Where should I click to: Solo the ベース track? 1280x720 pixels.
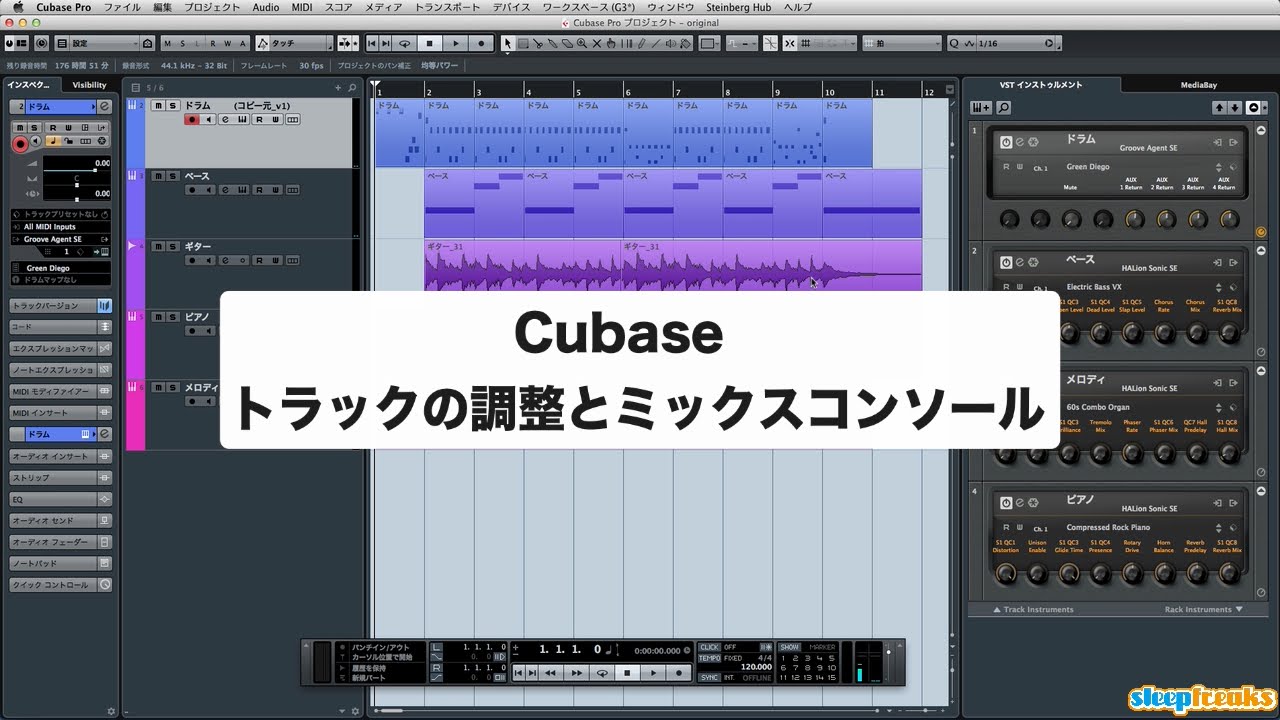[x=174, y=176]
